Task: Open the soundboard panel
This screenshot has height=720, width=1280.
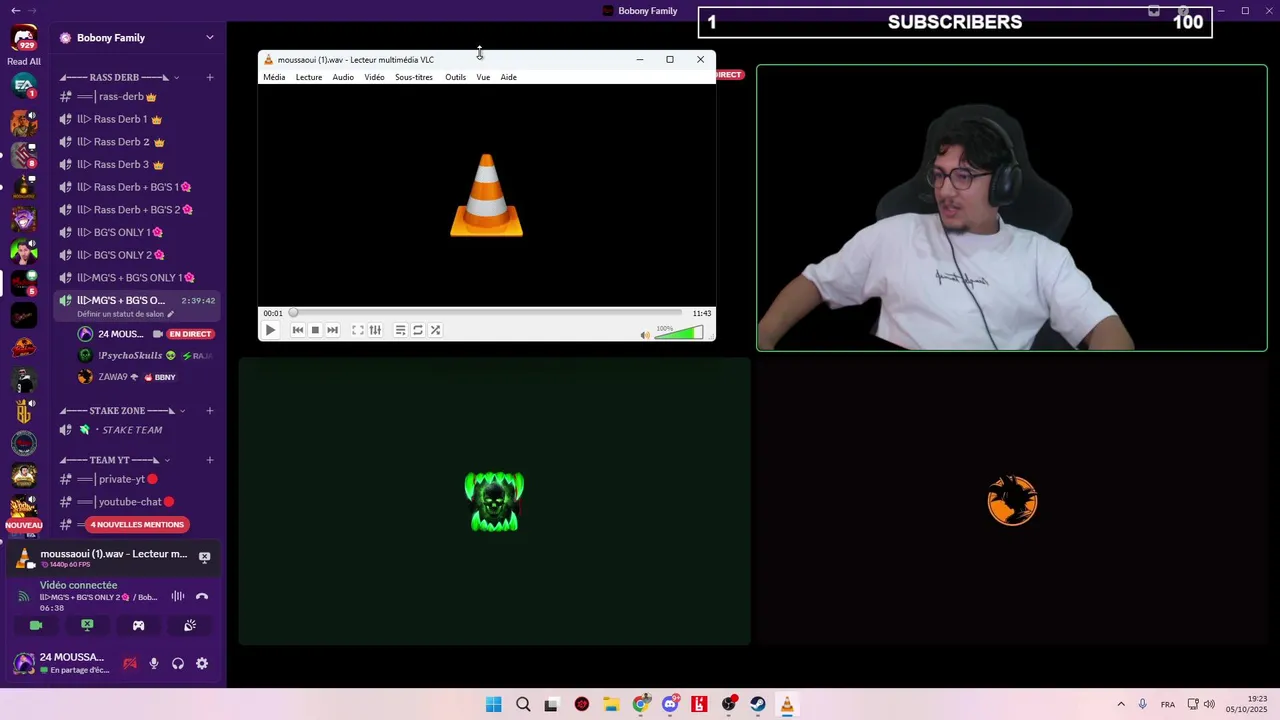Action: 190,625
